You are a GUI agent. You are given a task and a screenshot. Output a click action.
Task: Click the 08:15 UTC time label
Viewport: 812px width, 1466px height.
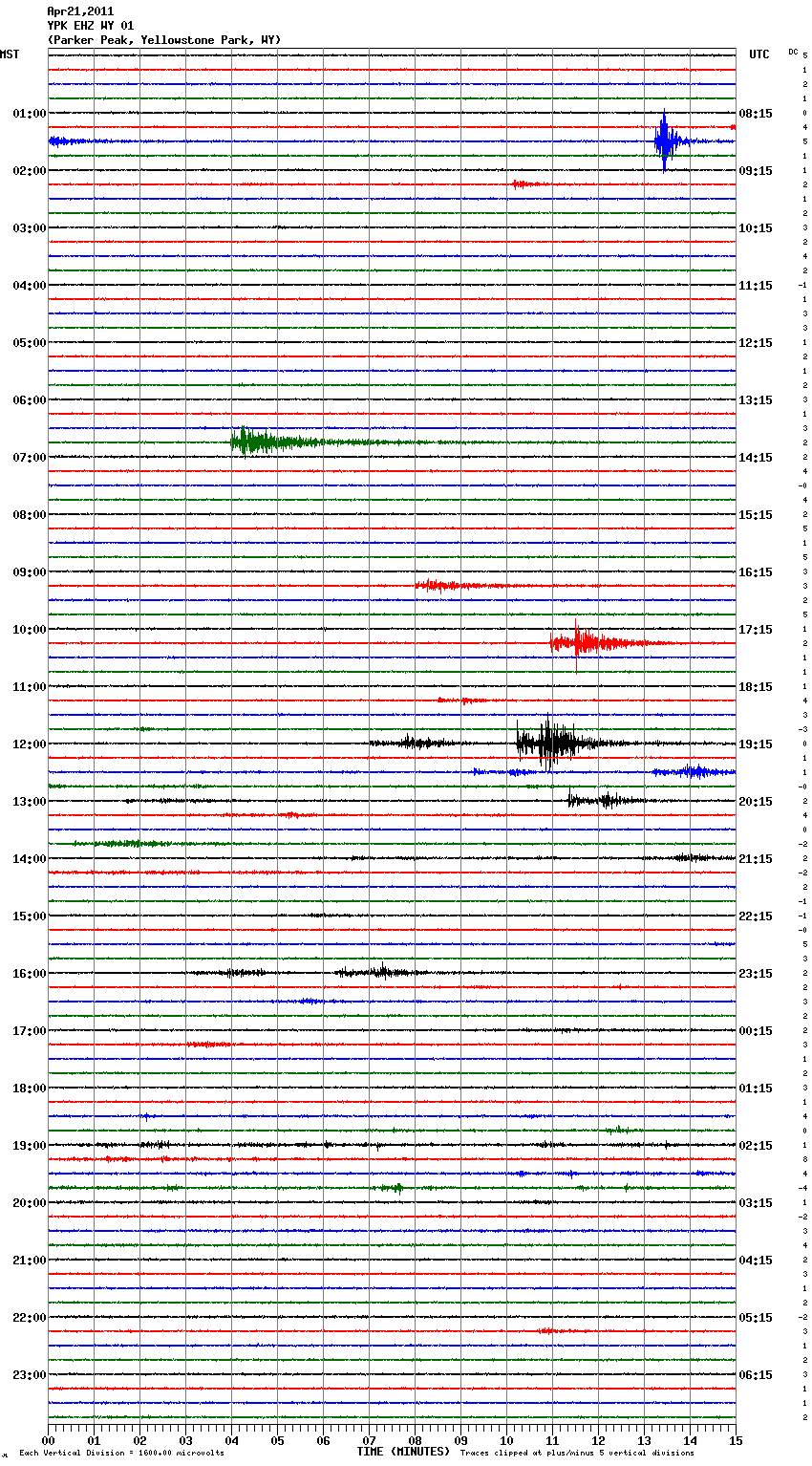pos(756,114)
